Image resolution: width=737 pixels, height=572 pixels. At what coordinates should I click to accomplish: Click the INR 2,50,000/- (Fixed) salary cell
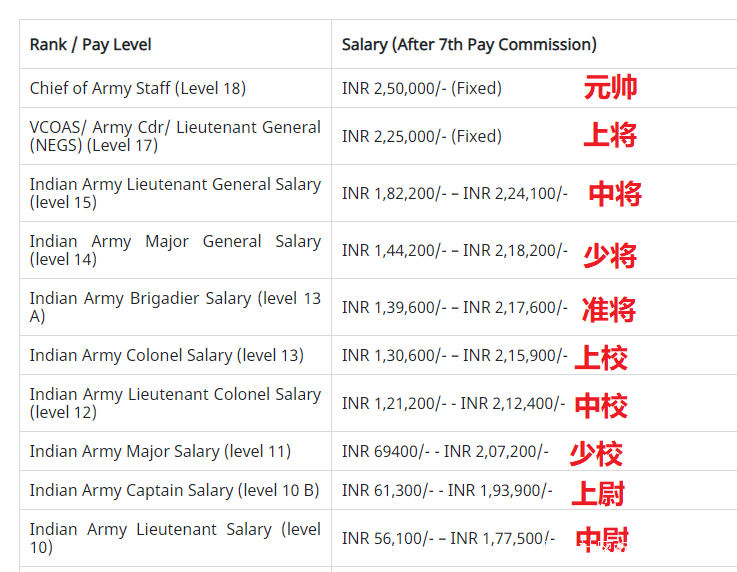point(422,88)
